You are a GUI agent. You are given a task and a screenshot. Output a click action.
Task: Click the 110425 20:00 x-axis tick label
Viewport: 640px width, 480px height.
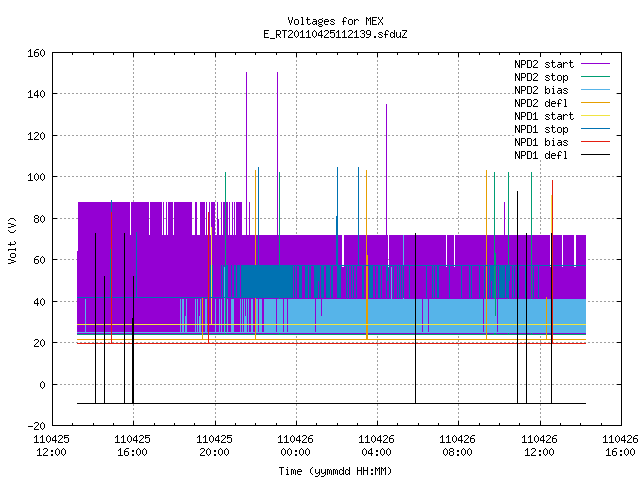click(x=214, y=446)
